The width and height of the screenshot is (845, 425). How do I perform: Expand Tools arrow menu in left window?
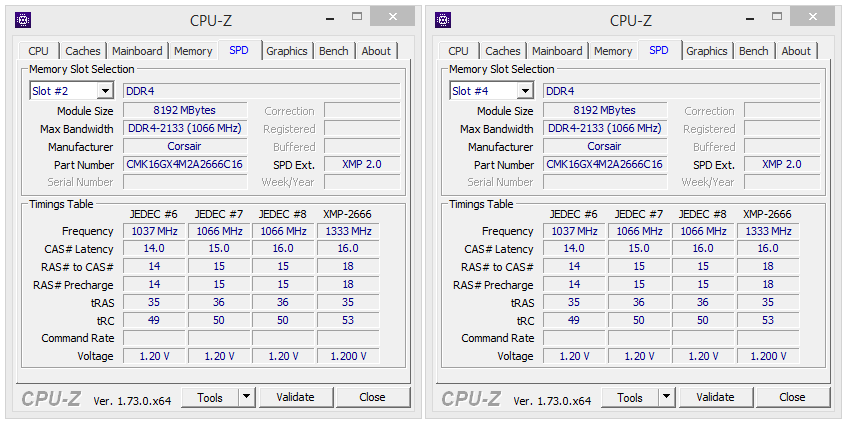246,398
